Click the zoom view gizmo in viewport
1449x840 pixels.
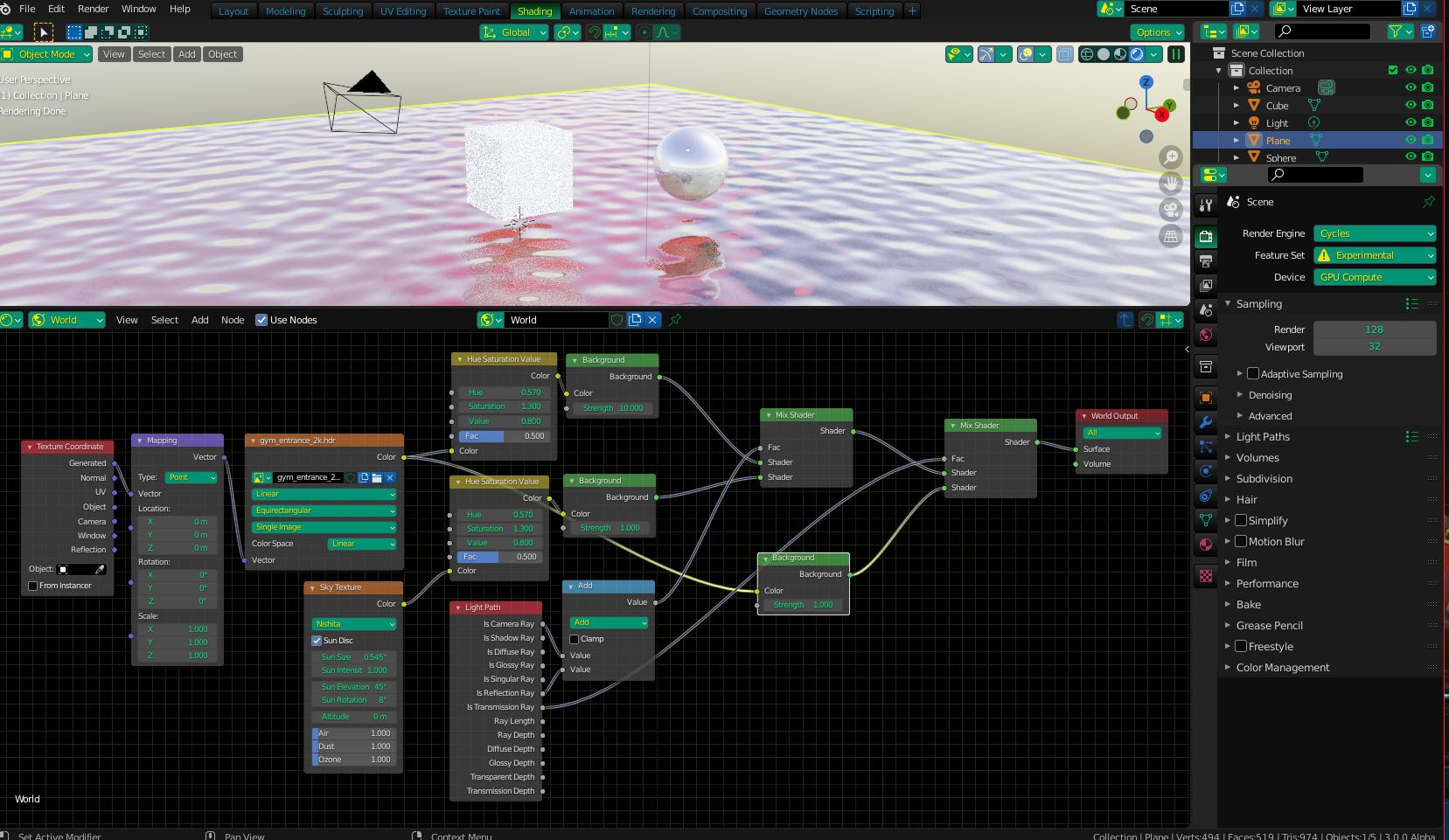(1170, 157)
